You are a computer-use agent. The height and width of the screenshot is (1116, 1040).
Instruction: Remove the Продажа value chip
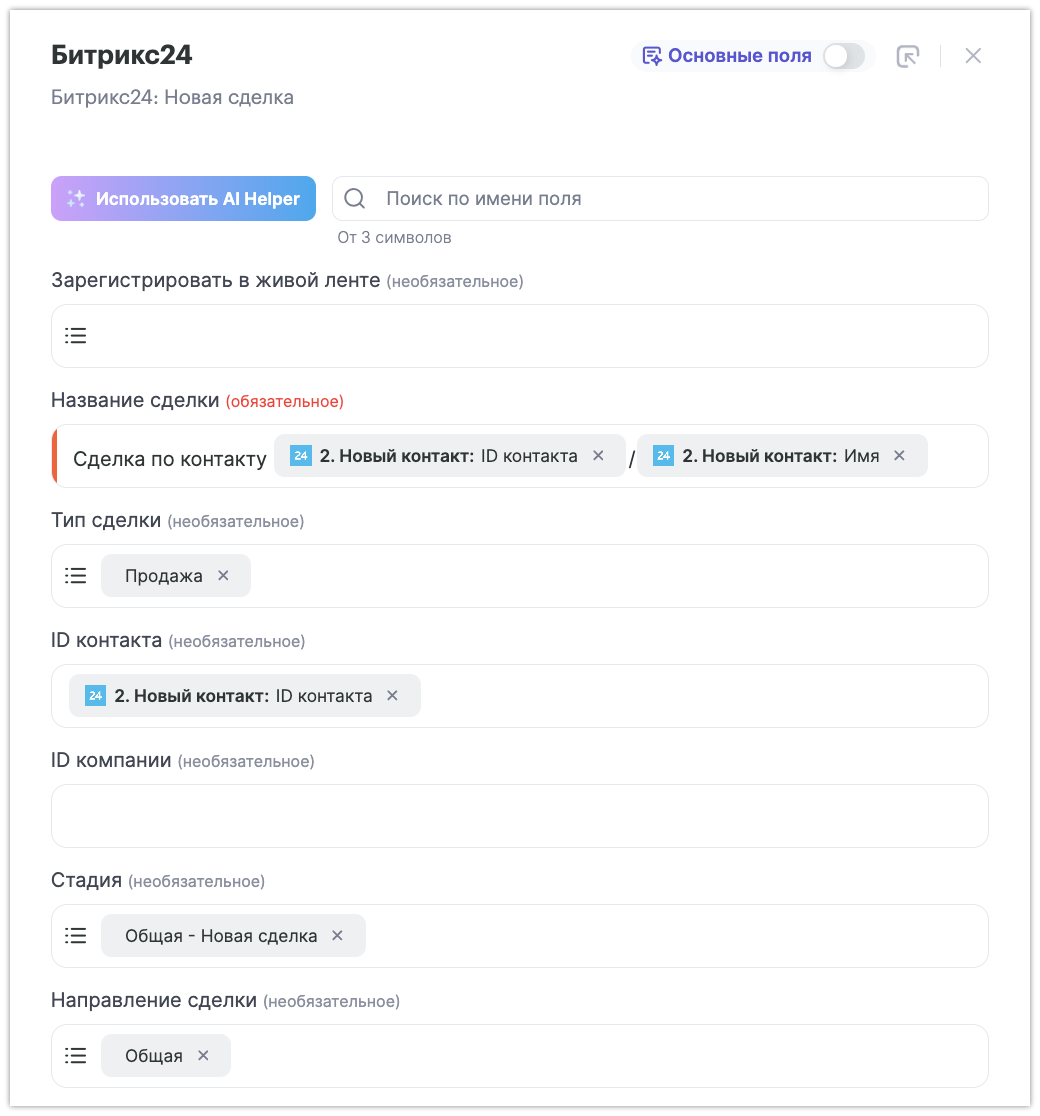tap(223, 576)
